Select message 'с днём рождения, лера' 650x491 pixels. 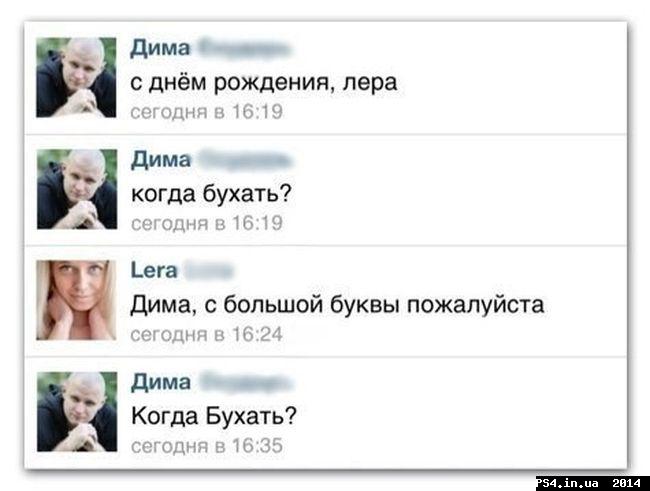(x=264, y=83)
